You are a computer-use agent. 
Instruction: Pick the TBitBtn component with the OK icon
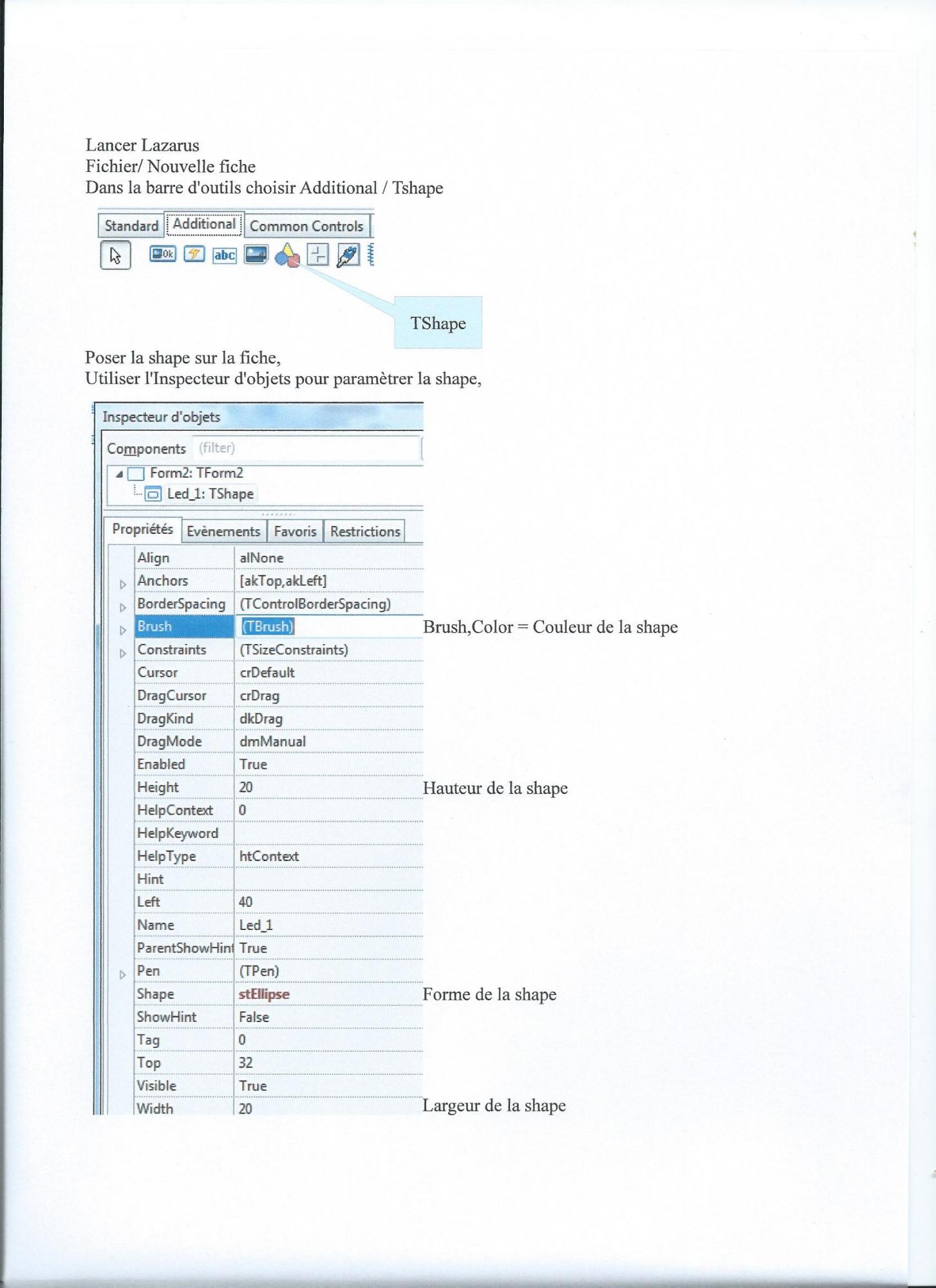[x=162, y=254]
